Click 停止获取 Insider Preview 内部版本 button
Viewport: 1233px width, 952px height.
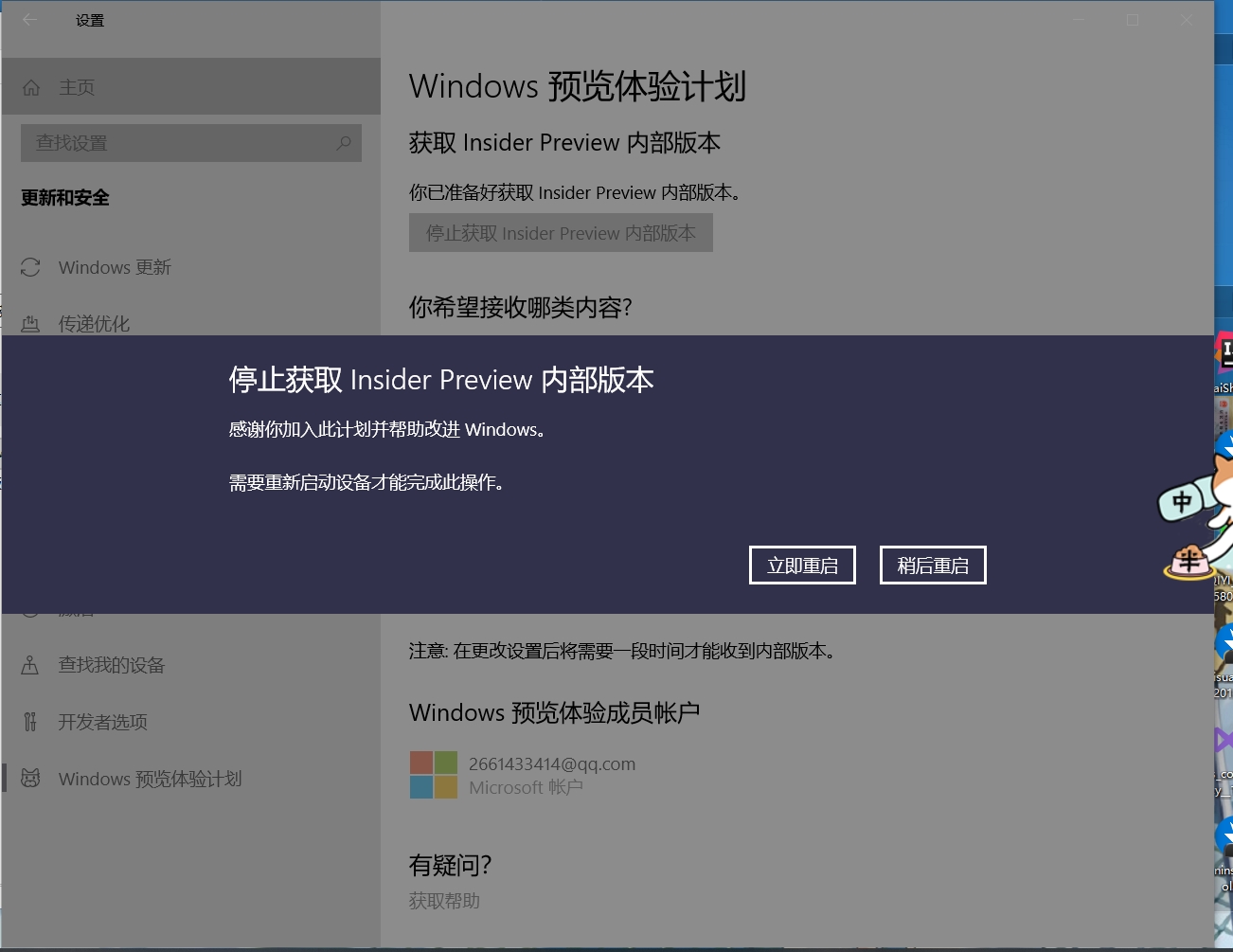(x=561, y=233)
